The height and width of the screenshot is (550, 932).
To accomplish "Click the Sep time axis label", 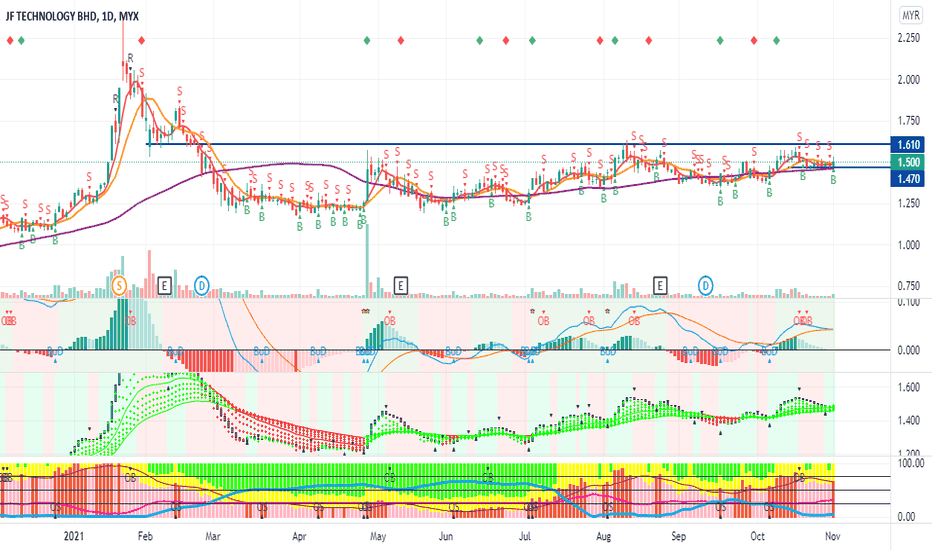I will click(678, 536).
